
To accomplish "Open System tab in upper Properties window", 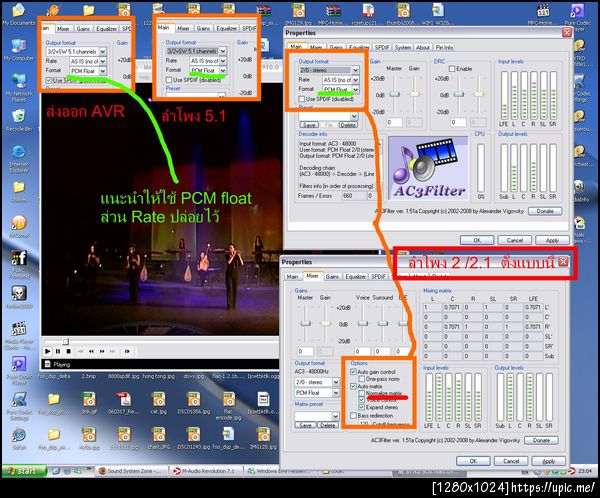I will tap(403, 47).
